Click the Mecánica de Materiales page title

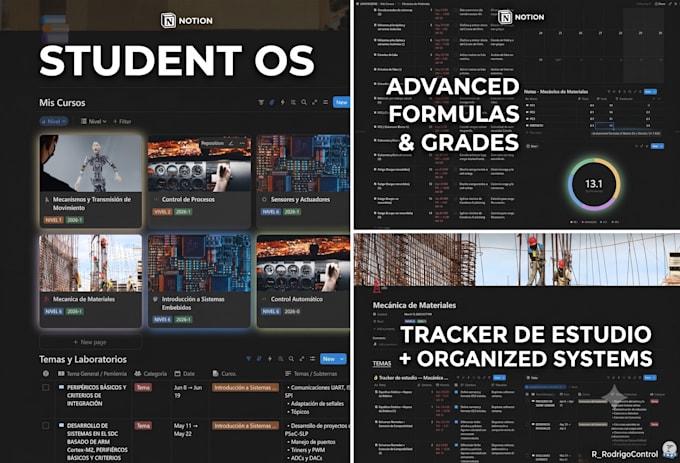click(x=414, y=305)
